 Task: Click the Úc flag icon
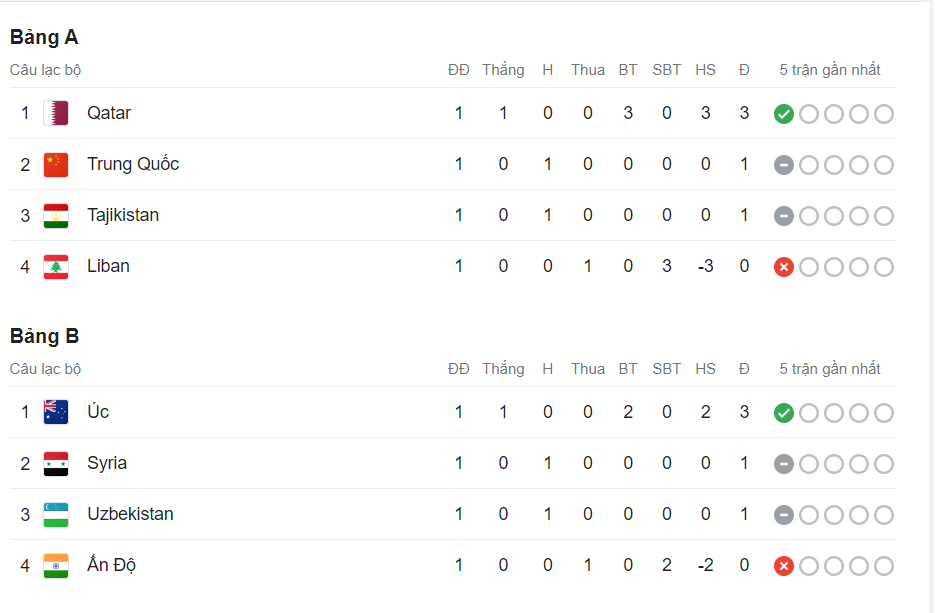(56, 412)
